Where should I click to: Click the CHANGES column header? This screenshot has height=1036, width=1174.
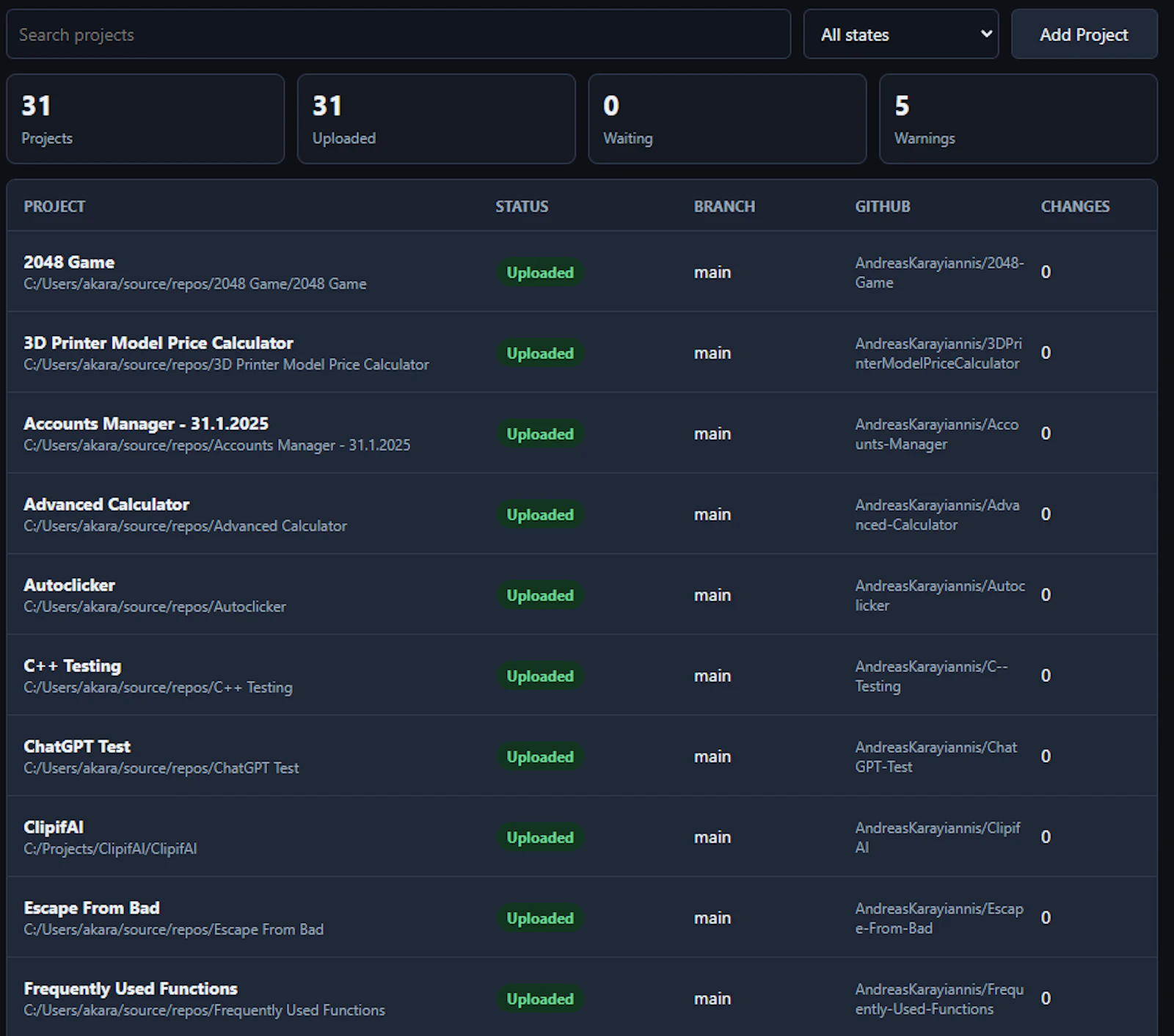[x=1075, y=207]
